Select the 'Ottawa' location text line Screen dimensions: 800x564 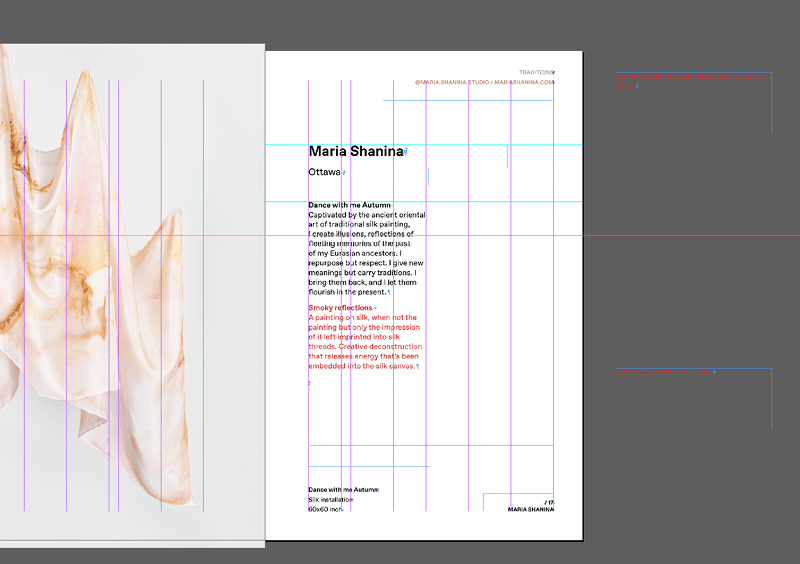tap(324, 172)
